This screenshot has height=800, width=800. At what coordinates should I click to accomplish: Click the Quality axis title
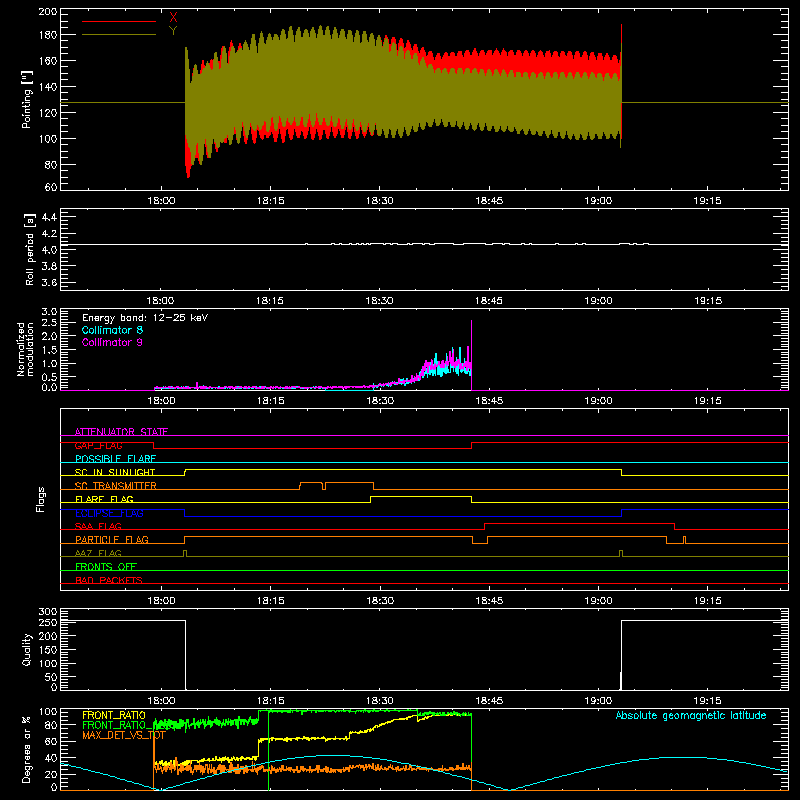27,649
